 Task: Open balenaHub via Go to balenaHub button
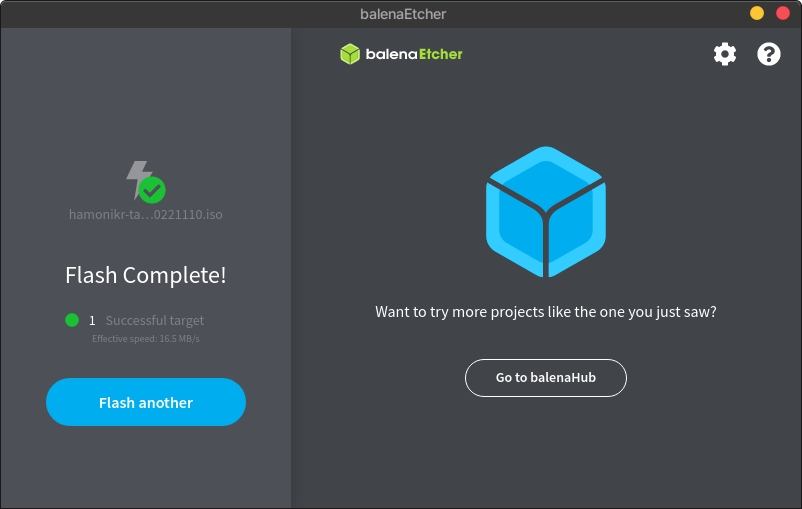coord(545,378)
